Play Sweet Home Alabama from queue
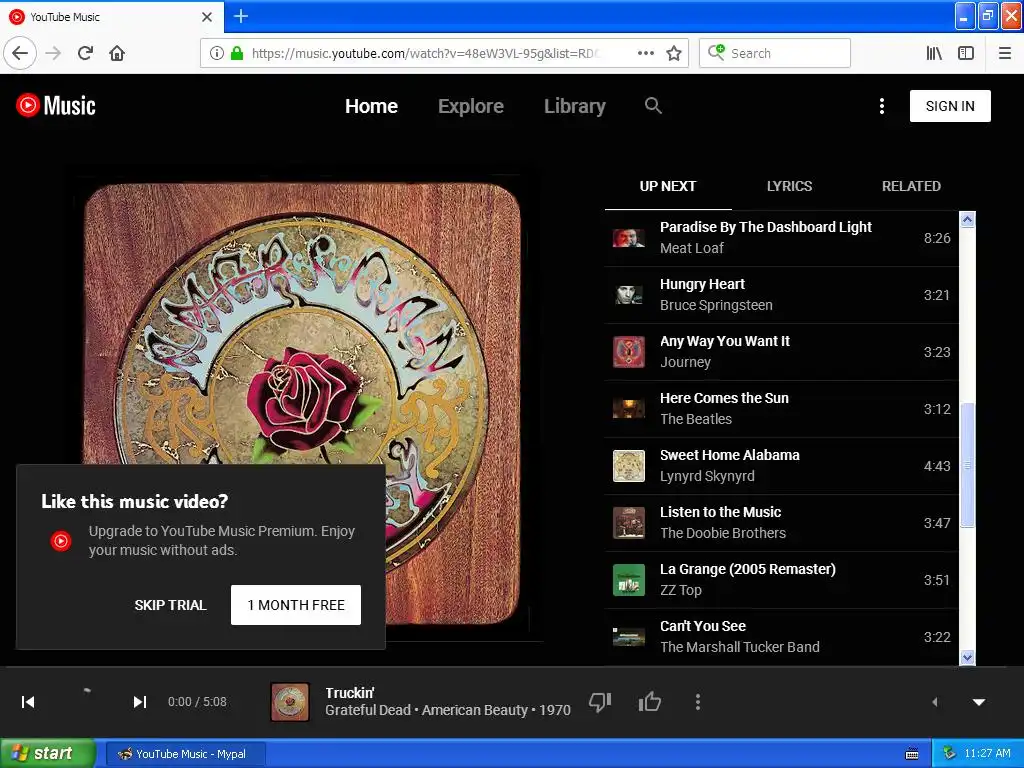The height and width of the screenshot is (768, 1024). (781, 466)
